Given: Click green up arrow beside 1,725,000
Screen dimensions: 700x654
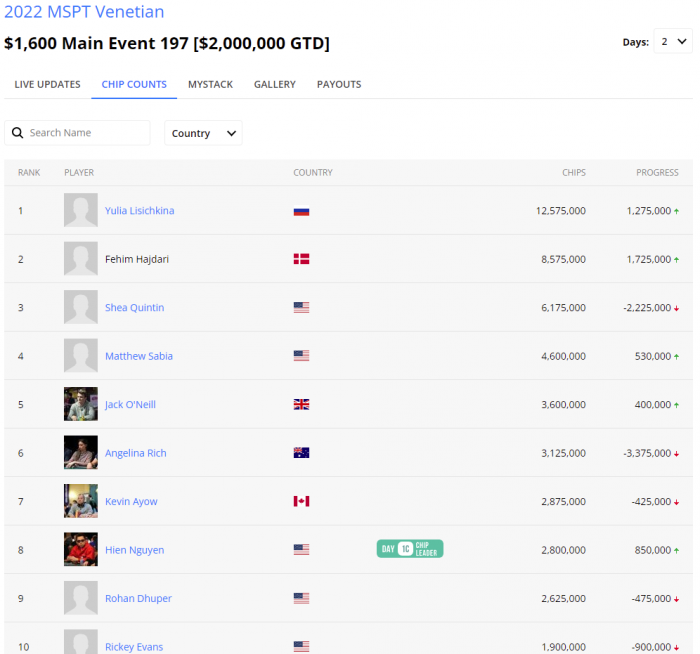Looking at the screenshot, I should point(676,259).
